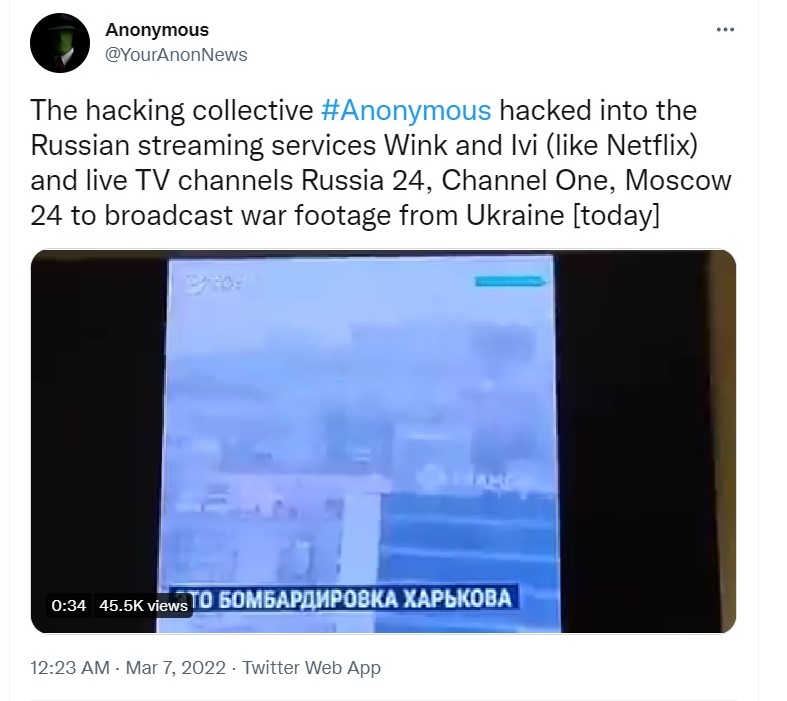
Task: Click the tweet line mentioning Channel One
Action: [381, 180]
